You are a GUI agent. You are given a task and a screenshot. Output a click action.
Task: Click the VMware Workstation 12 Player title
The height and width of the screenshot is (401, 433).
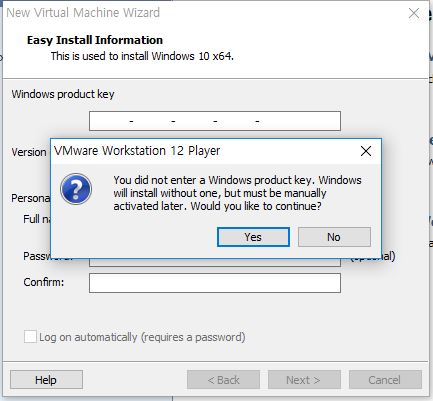[x=137, y=151]
